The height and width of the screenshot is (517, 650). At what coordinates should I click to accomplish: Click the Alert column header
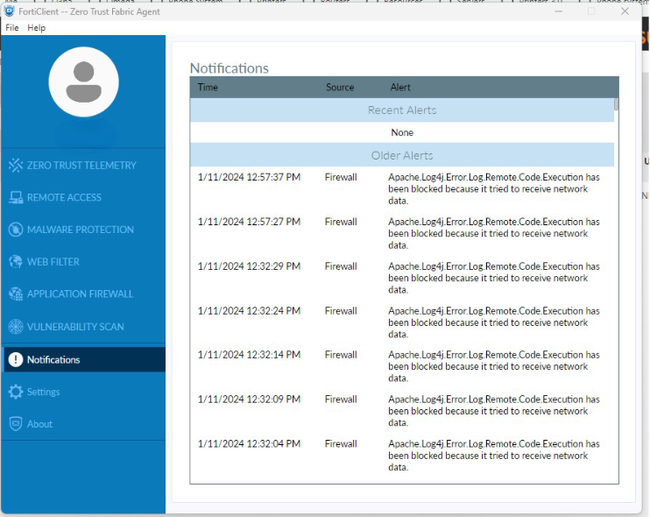click(400, 87)
